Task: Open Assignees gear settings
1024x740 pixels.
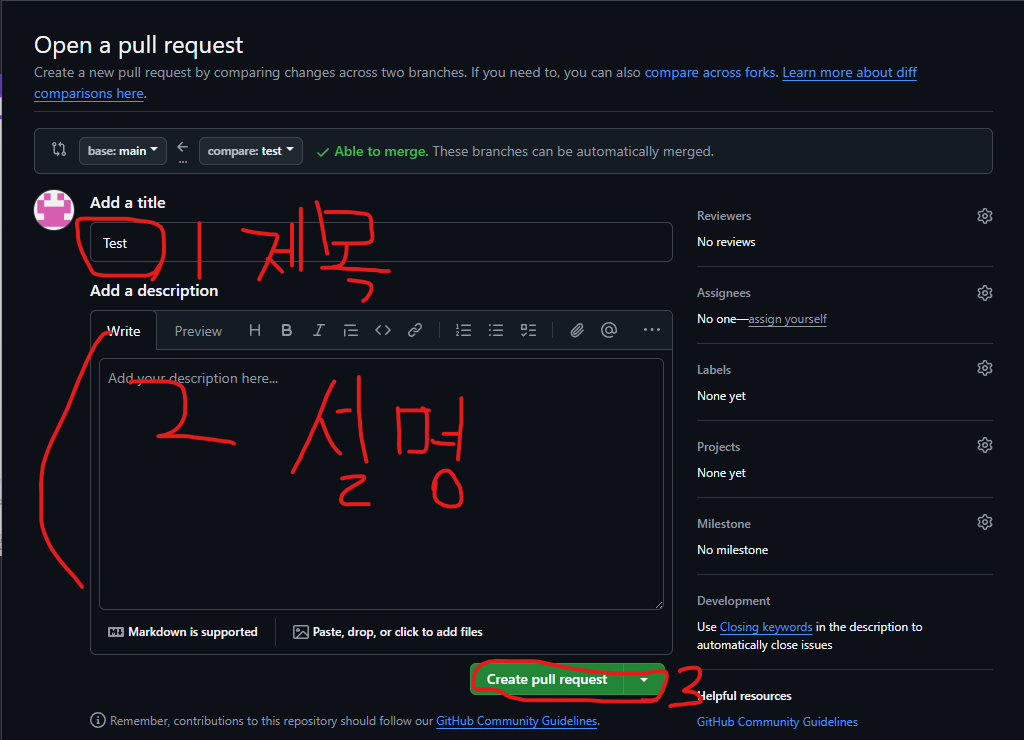Action: [x=985, y=293]
